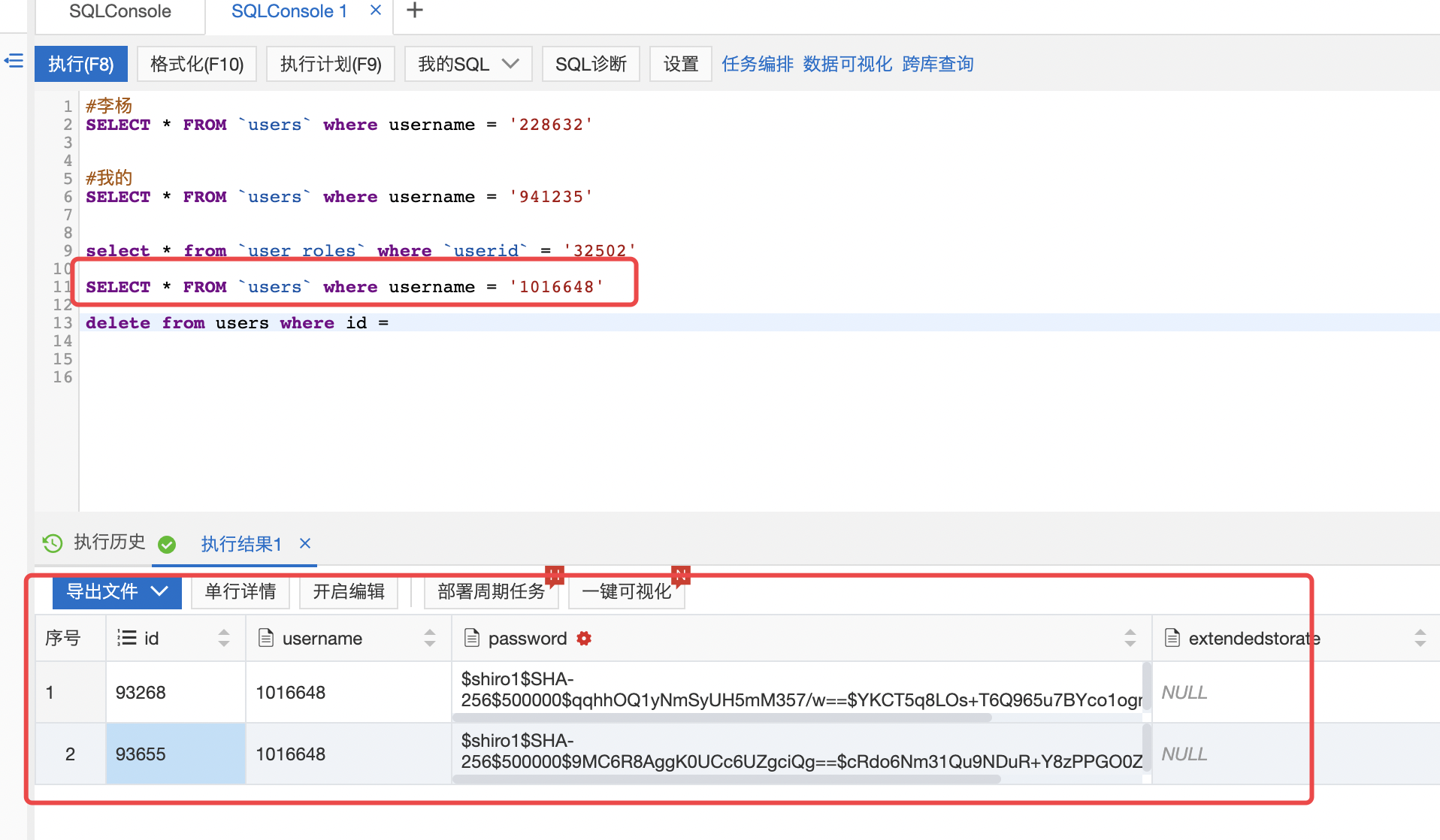Add a new SQLConsole tab with plus icon
The image size is (1440, 840).
pos(414,11)
